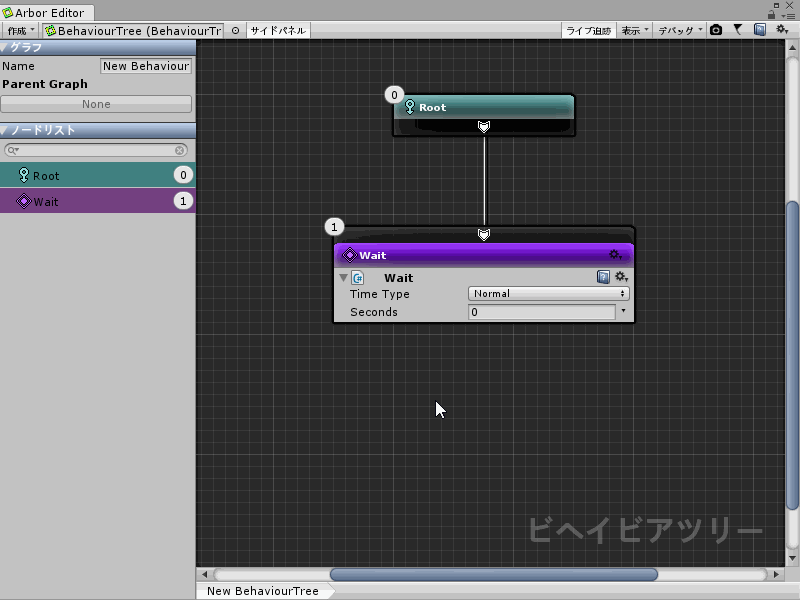The image size is (800, 600).
Task: Click the screenshot camera icon in toolbar
Action: (x=716, y=30)
